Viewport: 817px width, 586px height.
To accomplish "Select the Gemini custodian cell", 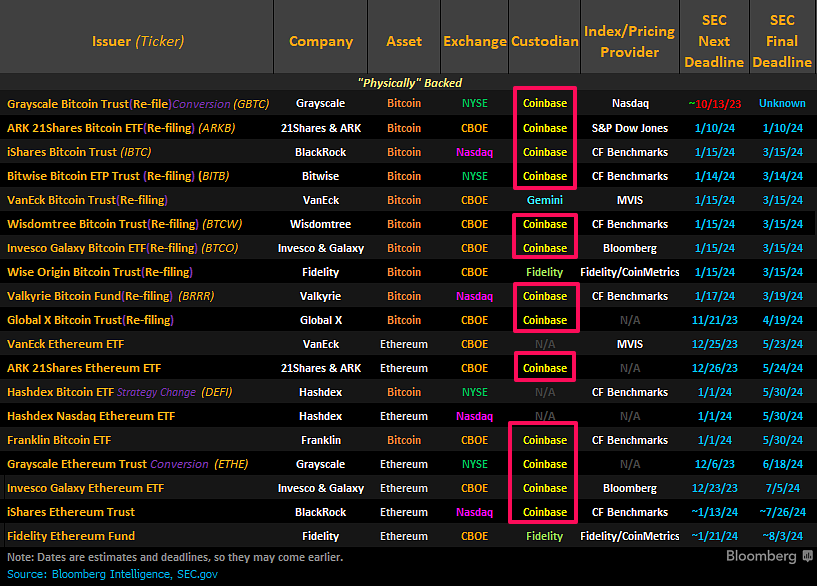I will coord(544,200).
